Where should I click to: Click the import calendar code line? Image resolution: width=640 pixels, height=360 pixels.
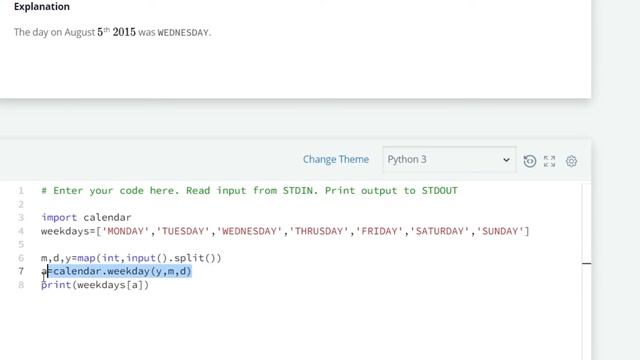click(86, 217)
